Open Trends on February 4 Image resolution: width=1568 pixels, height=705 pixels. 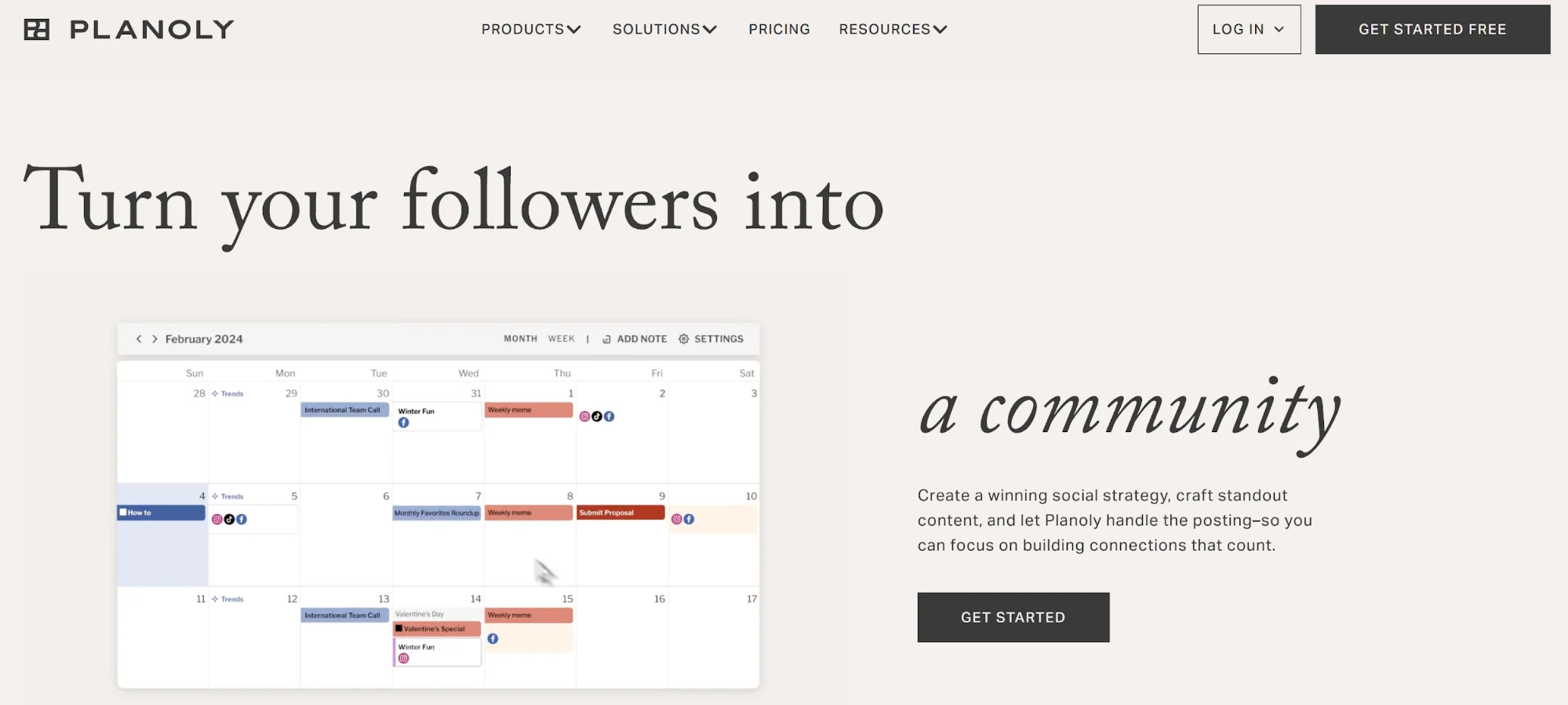click(229, 496)
